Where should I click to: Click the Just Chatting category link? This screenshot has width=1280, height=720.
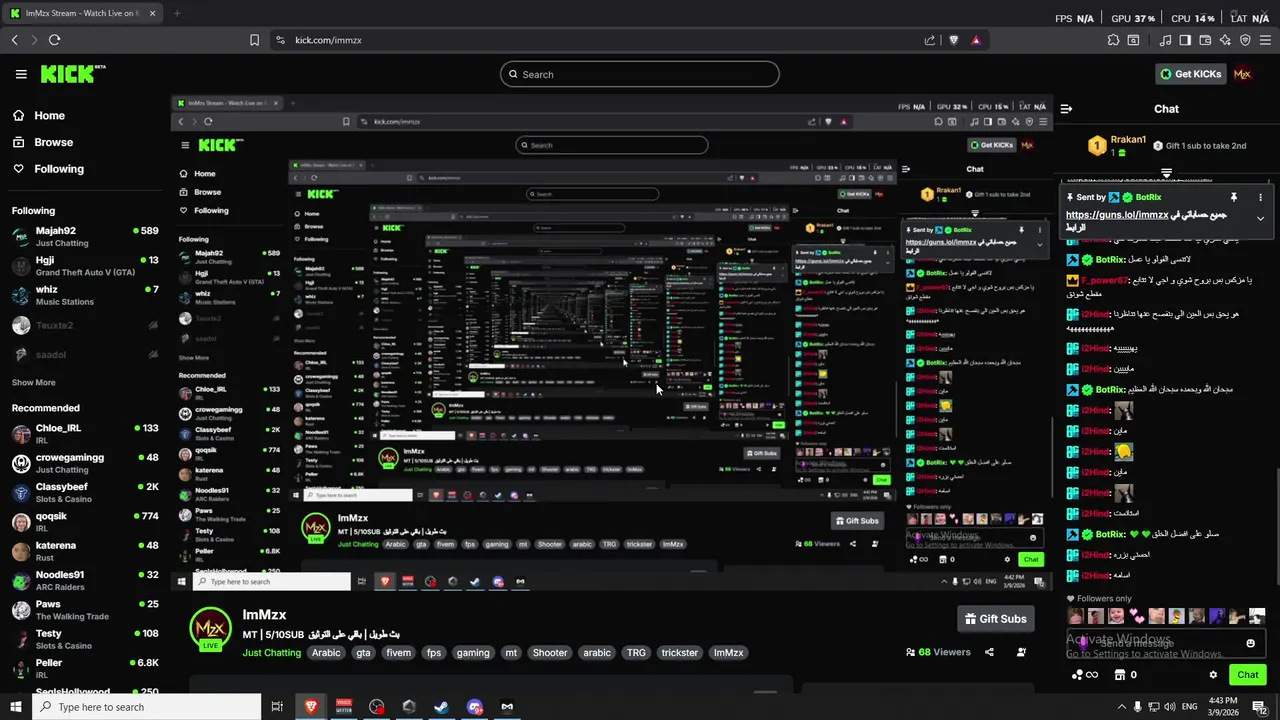pyautogui.click(x=271, y=653)
